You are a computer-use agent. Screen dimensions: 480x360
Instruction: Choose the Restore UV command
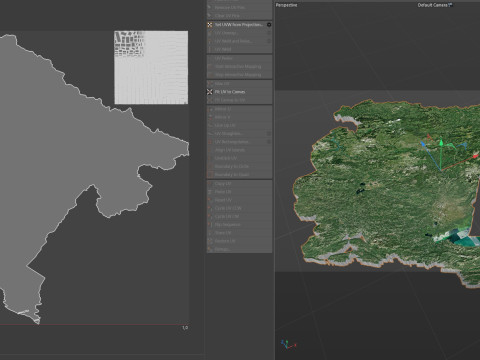coord(239,241)
